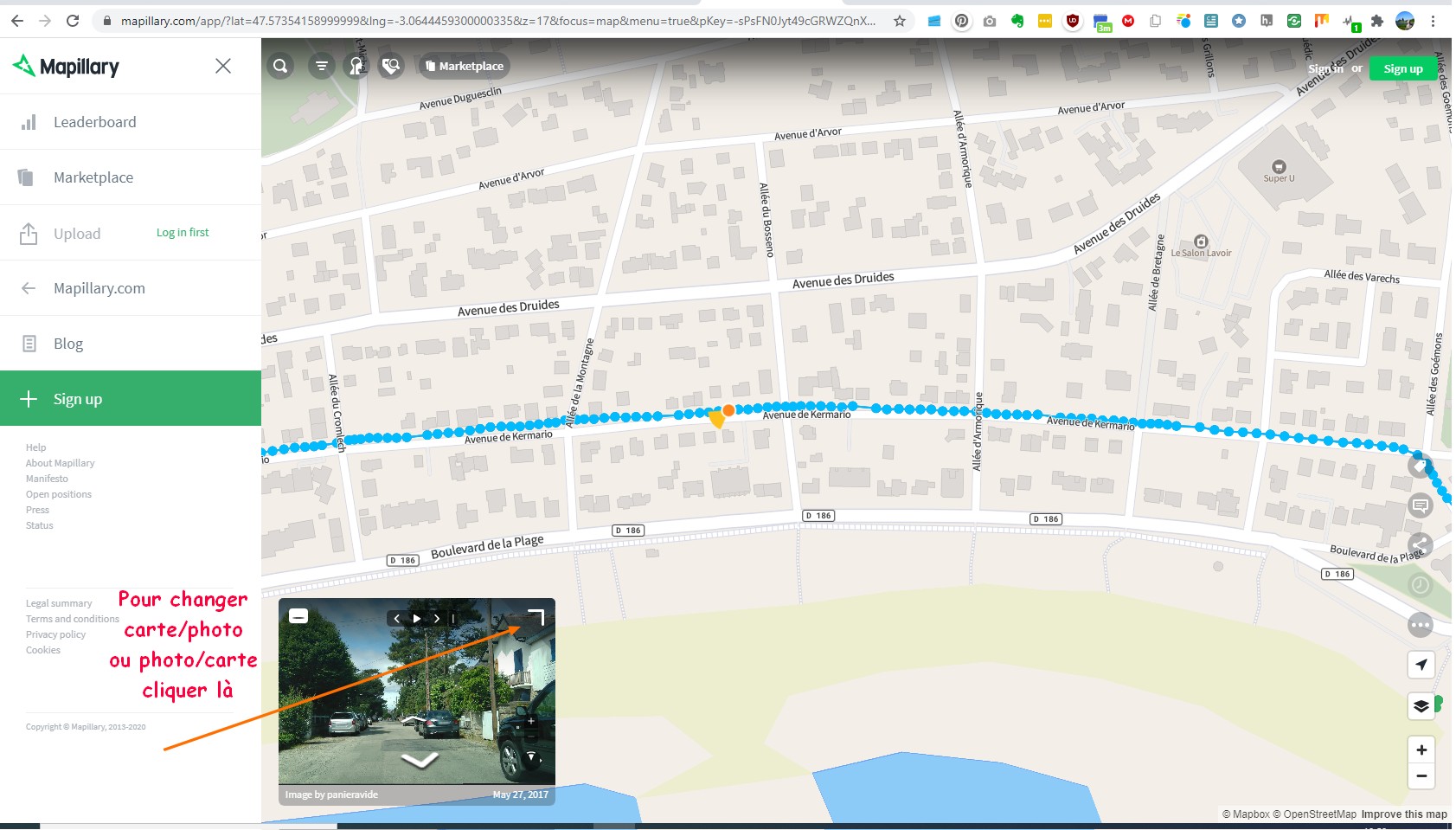Open the Status link
The height and width of the screenshot is (830, 1456).
coord(40,525)
